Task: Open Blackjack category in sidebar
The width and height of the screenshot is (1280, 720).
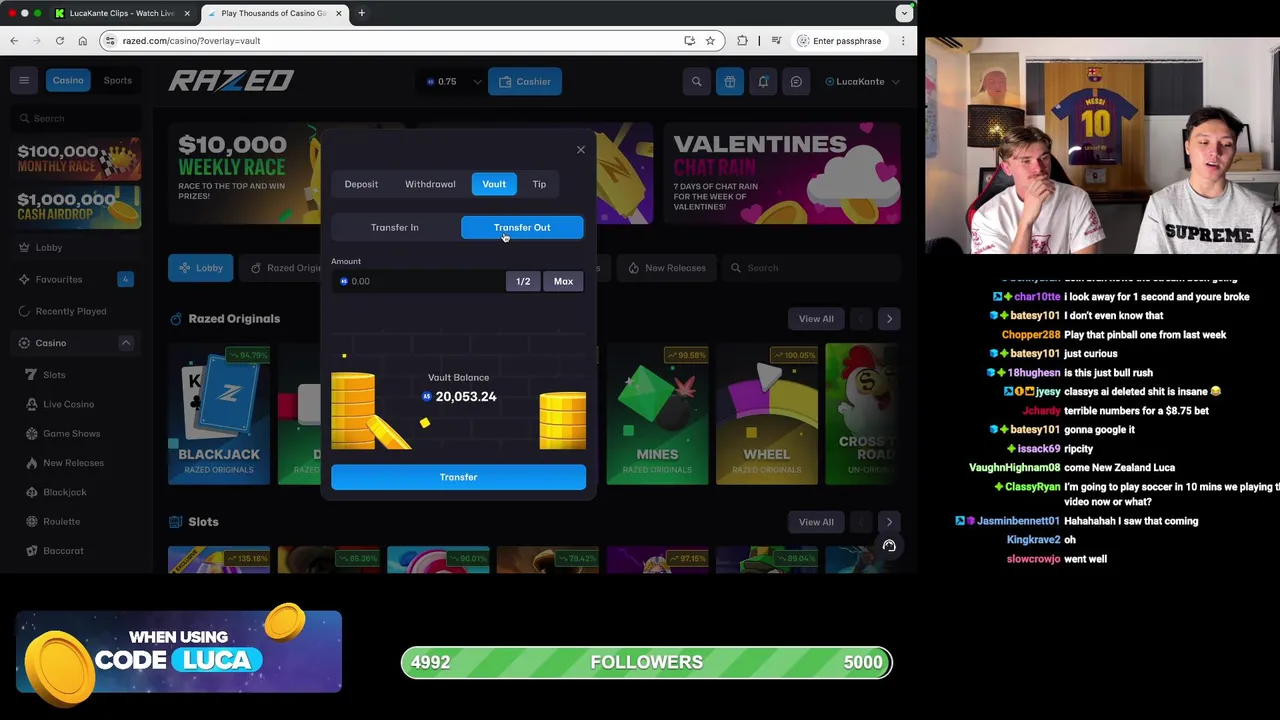Action: coord(76,492)
